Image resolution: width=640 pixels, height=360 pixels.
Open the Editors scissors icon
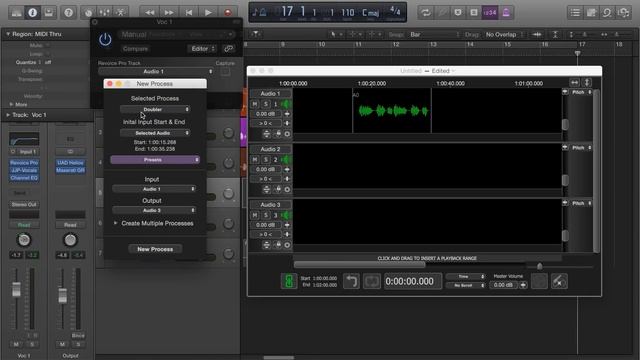(121, 13)
